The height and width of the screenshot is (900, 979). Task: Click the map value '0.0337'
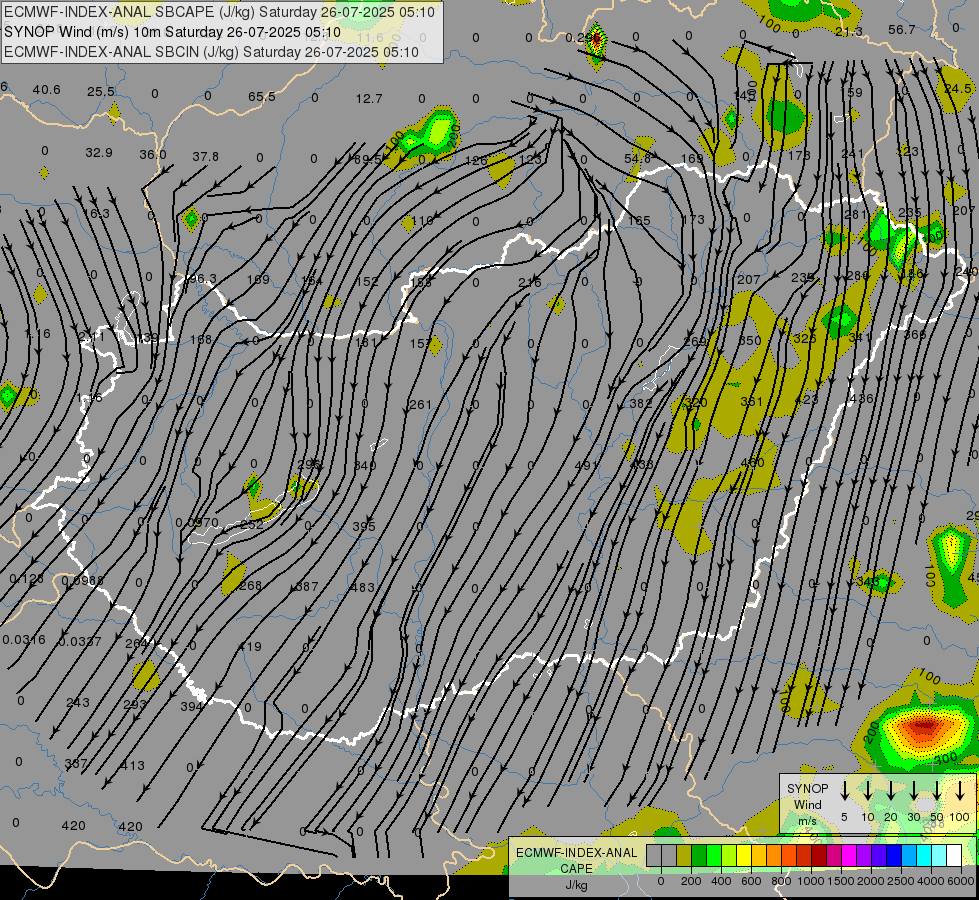click(x=80, y=641)
